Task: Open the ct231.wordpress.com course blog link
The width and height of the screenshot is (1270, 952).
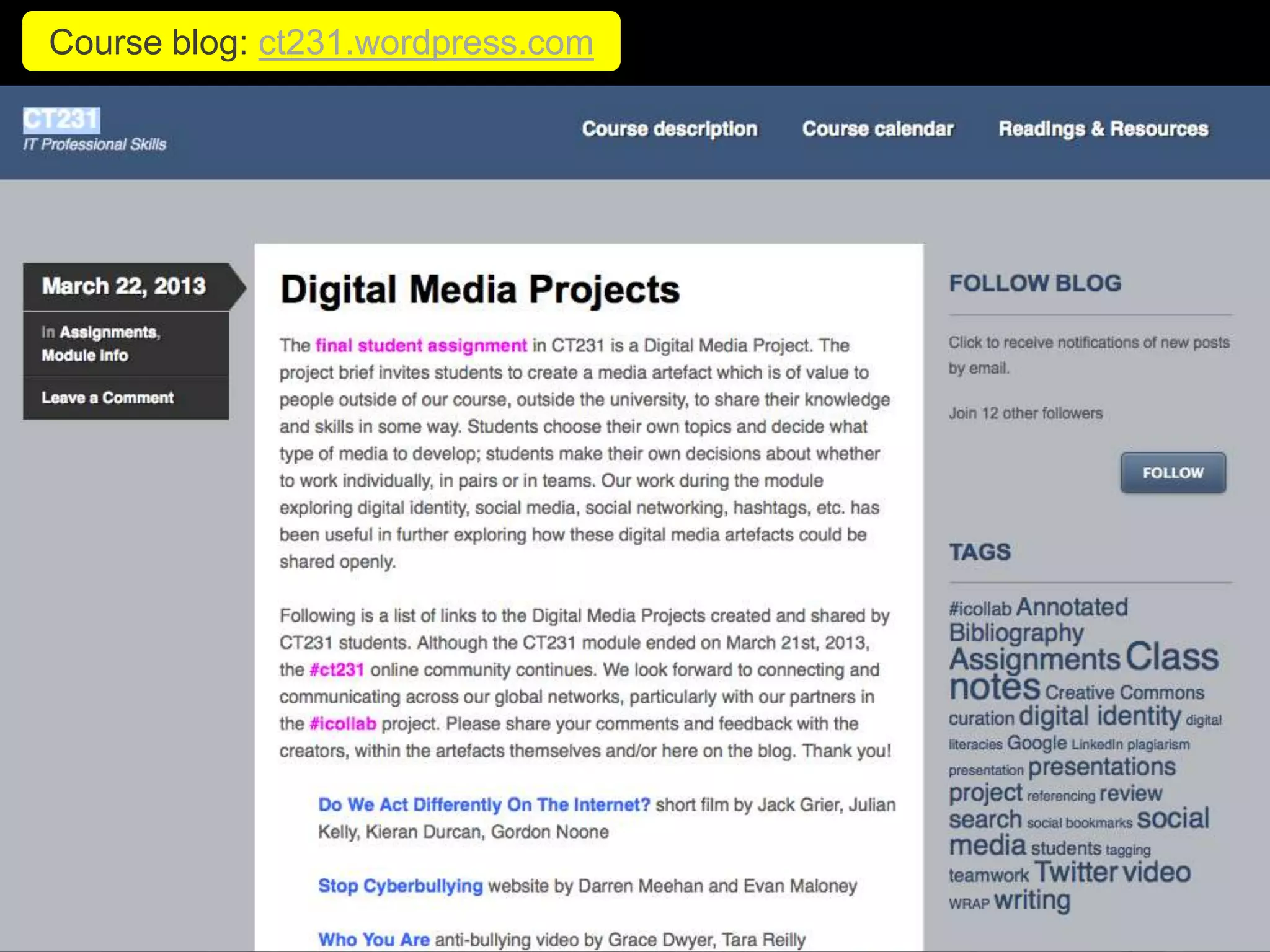Action: 425,42
